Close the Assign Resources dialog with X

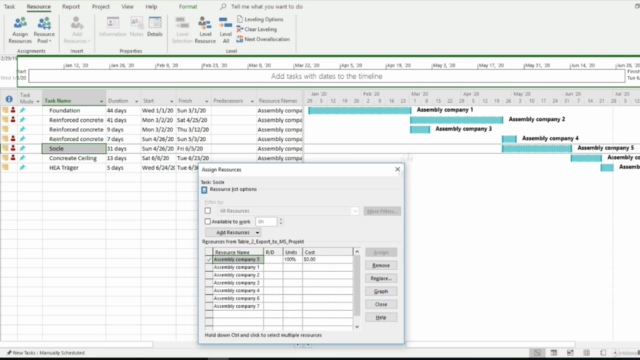click(397, 169)
